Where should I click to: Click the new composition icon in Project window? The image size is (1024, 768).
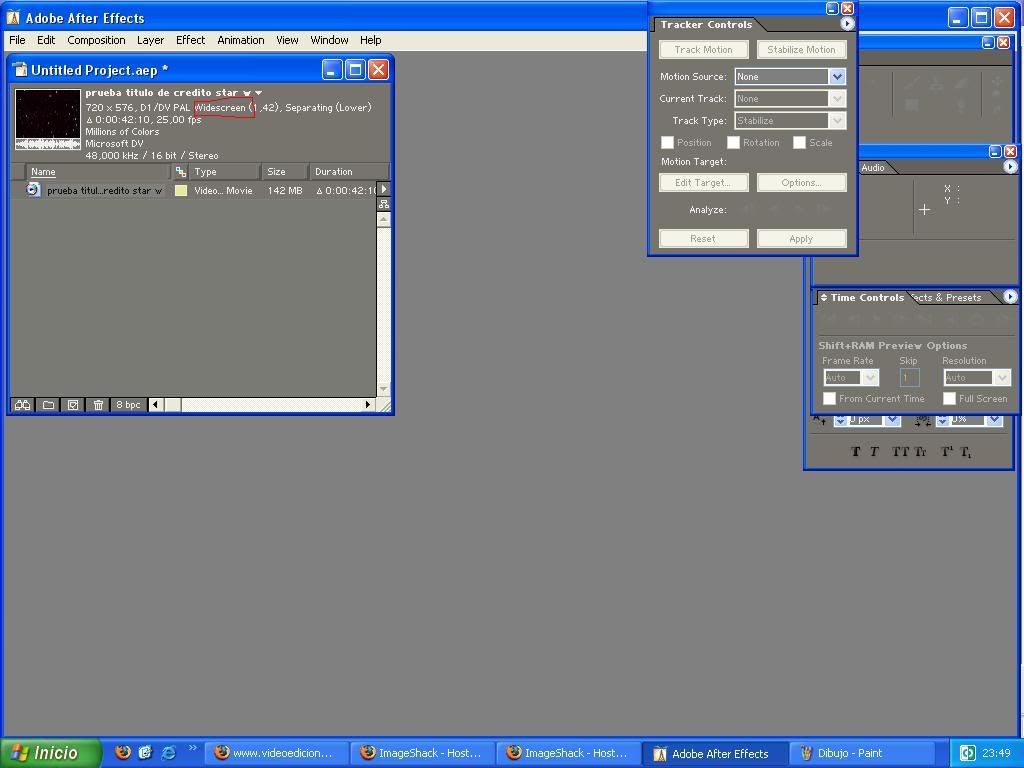73,405
